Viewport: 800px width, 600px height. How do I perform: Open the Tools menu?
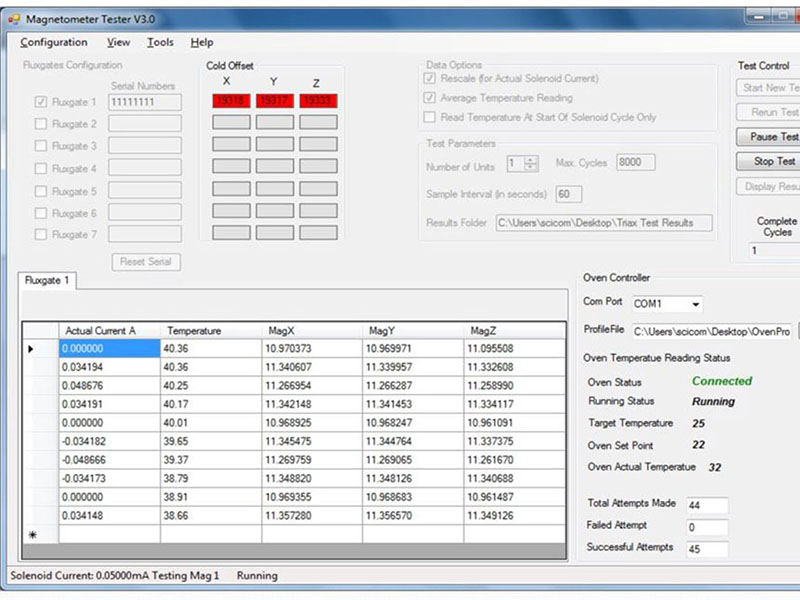(x=160, y=42)
